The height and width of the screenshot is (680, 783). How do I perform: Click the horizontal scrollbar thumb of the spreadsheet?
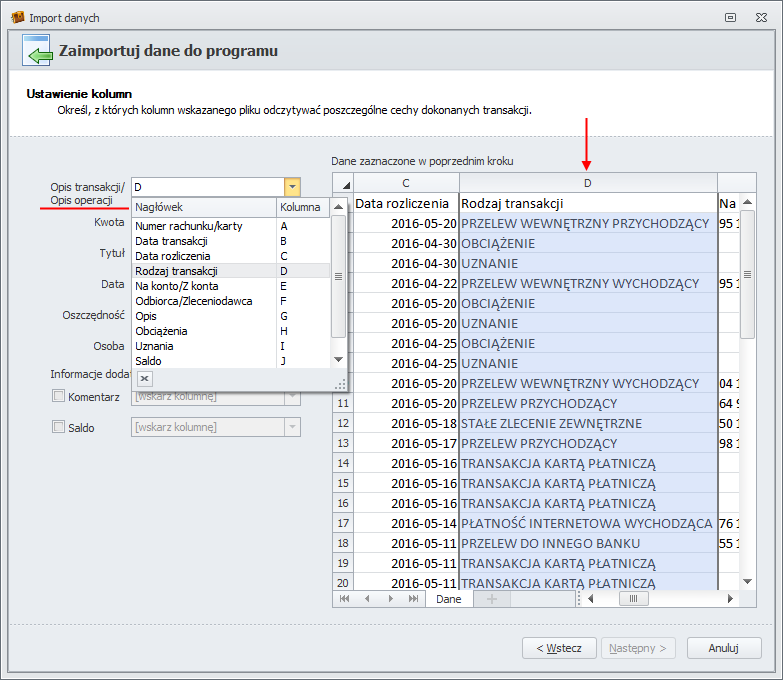(633, 599)
